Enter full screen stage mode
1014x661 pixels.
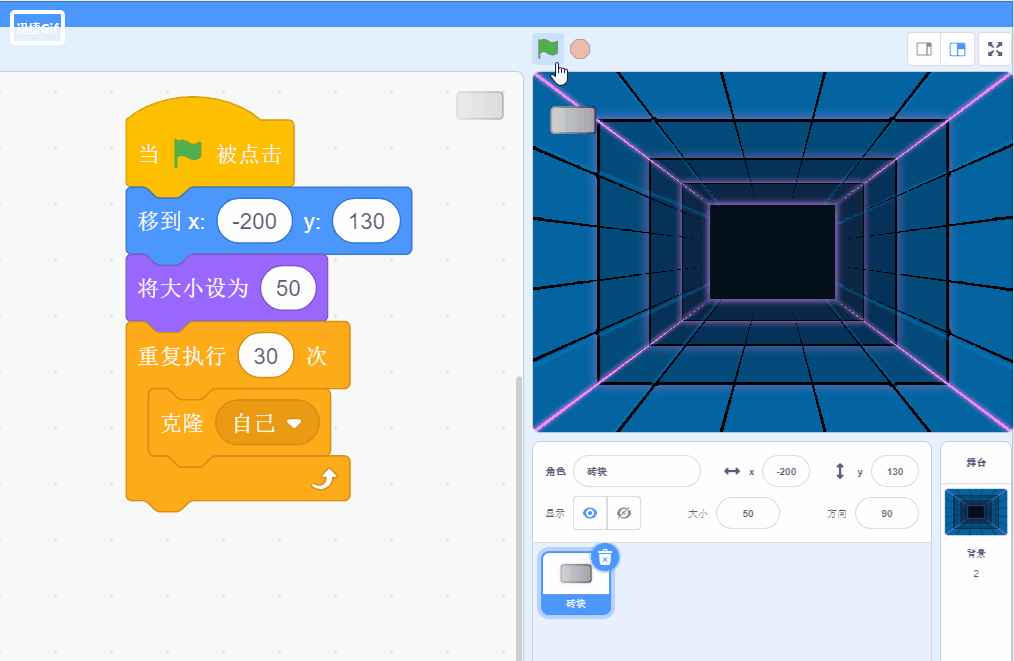[995, 49]
